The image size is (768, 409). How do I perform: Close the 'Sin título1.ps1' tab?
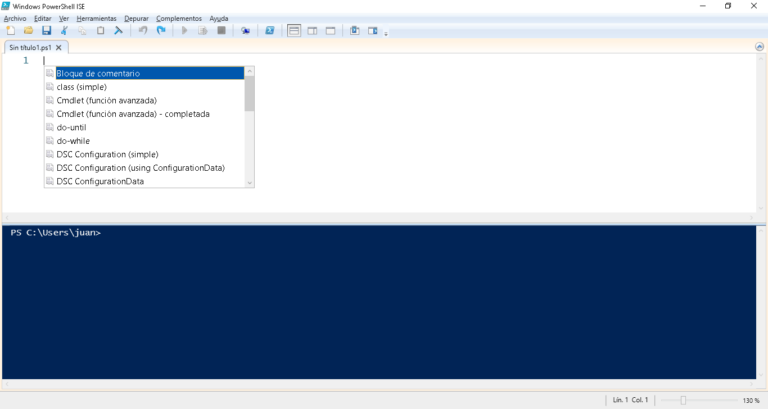[x=59, y=47]
